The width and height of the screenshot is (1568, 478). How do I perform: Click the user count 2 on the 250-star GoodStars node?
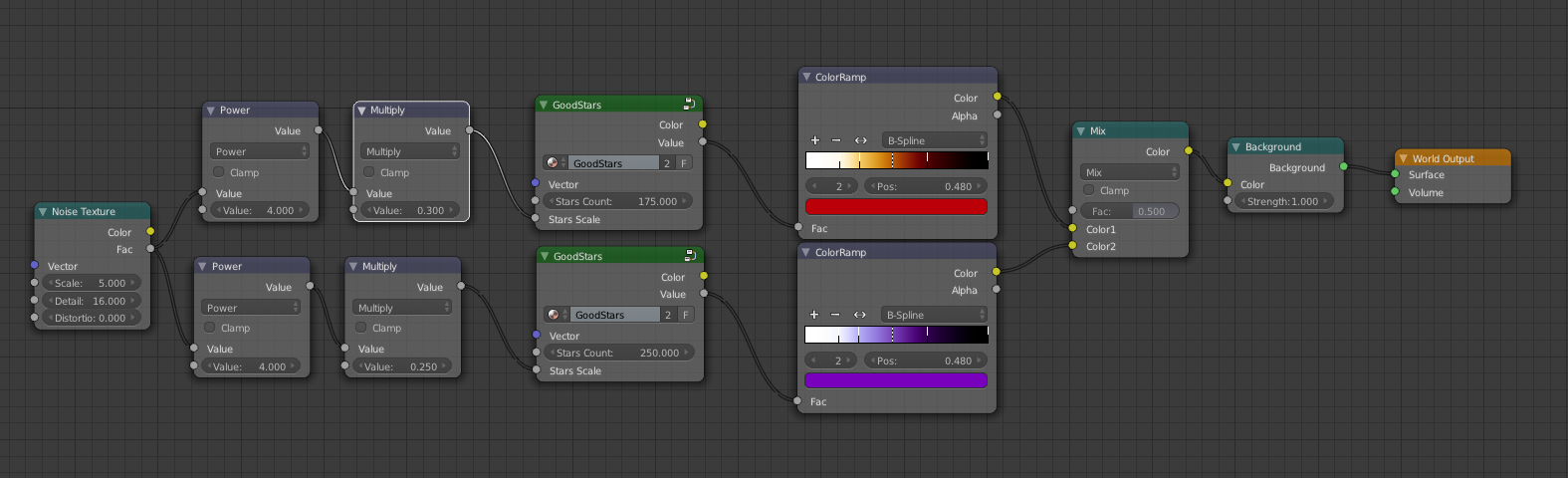pos(668,315)
